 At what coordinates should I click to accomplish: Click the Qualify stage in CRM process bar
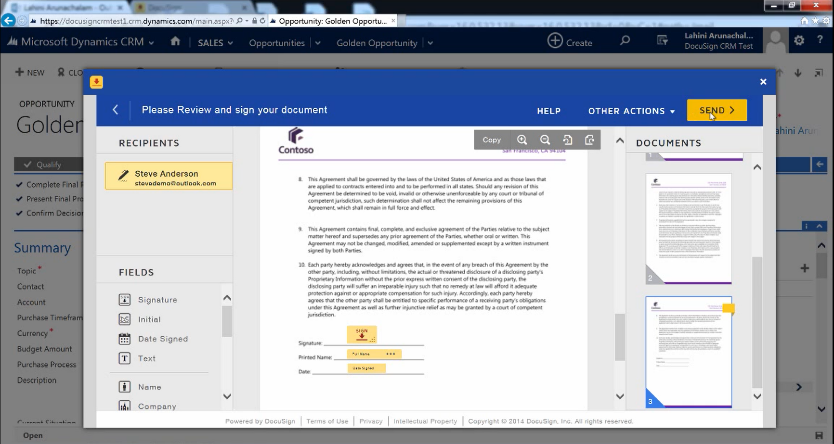(x=48, y=164)
